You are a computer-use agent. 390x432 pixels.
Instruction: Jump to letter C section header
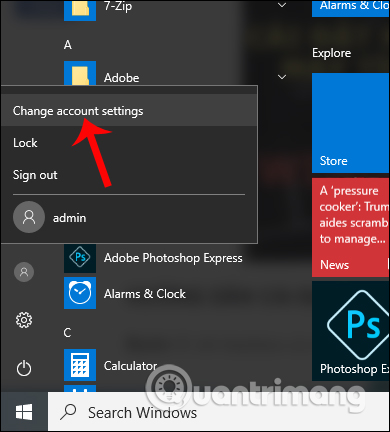[67, 333]
